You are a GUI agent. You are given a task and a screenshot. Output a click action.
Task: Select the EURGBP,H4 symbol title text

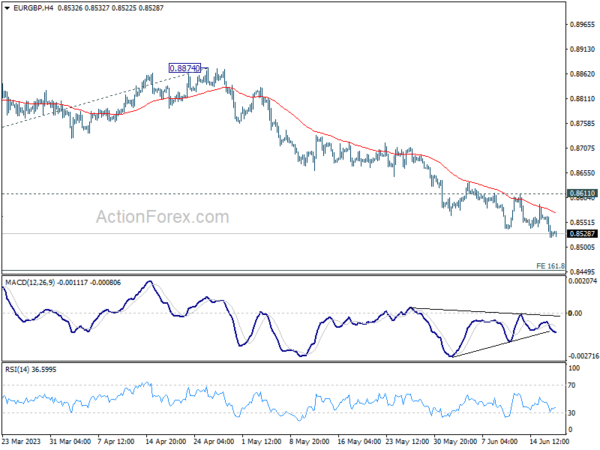pos(33,8)
